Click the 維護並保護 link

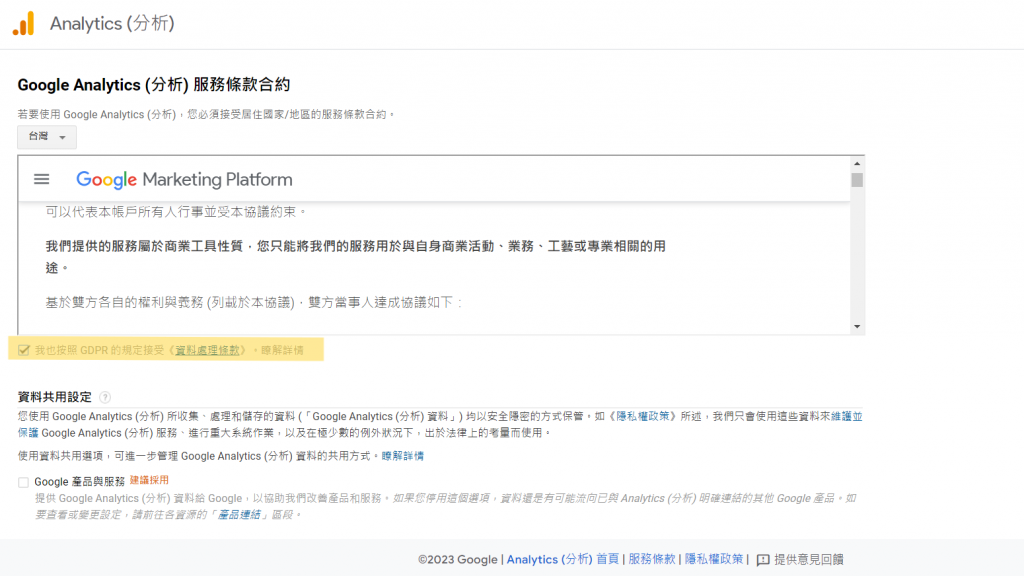(846, 416)
